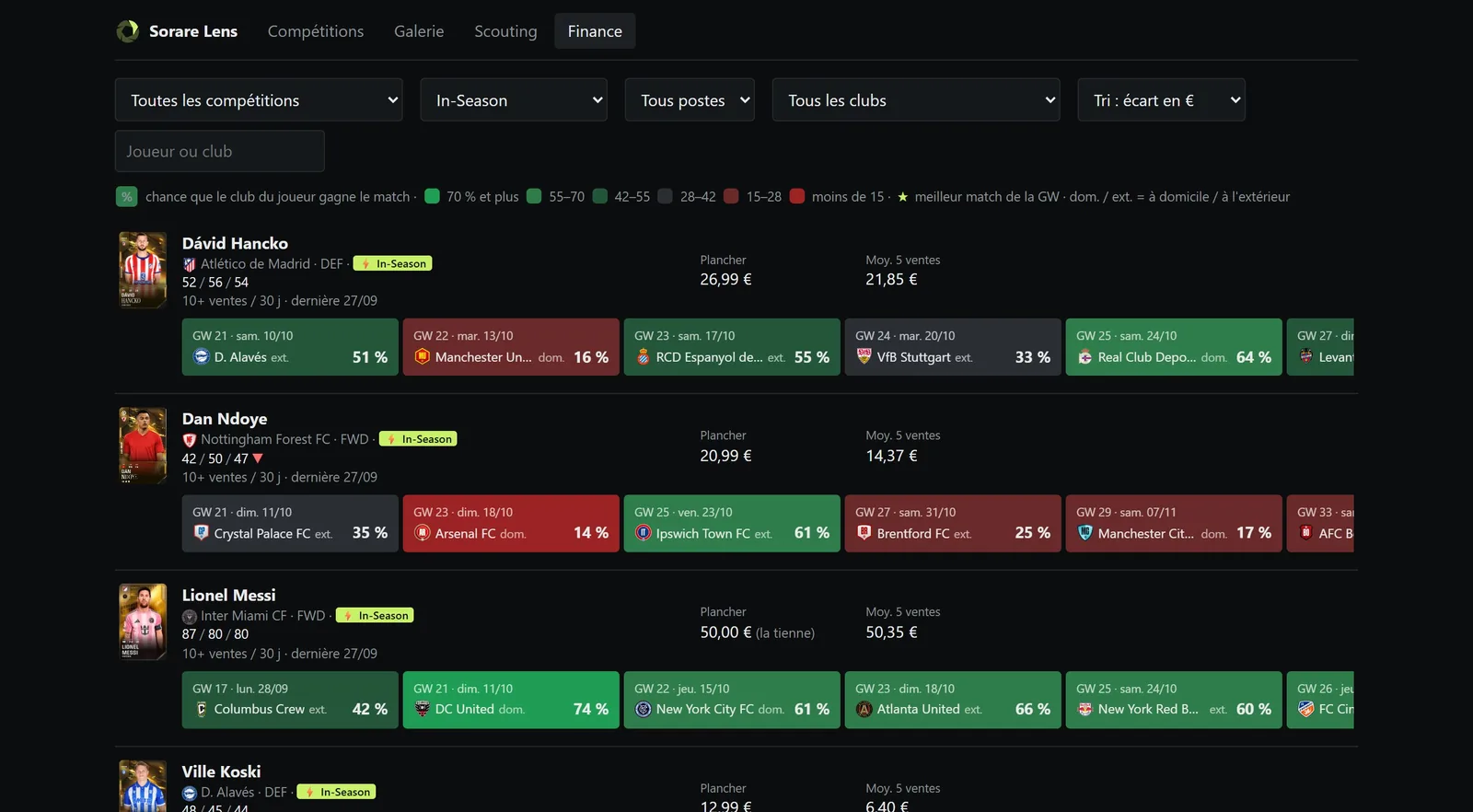Click the Columbus Crew crest icon
Image resolution: width=1473 pixels, height=812 pixels.
click(x=202, y=709)
